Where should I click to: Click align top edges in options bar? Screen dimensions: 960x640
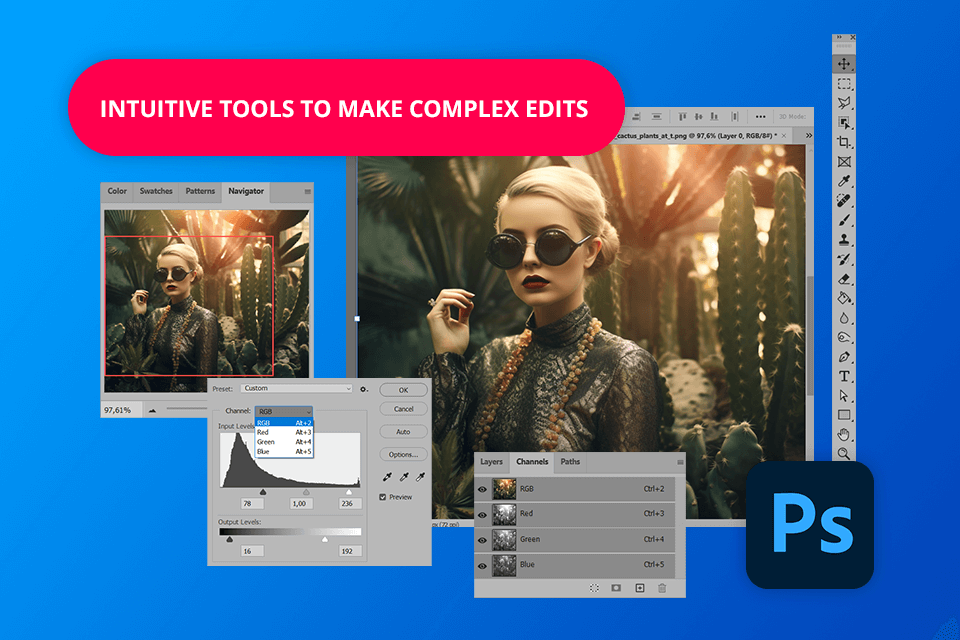[x=682, y=116]
